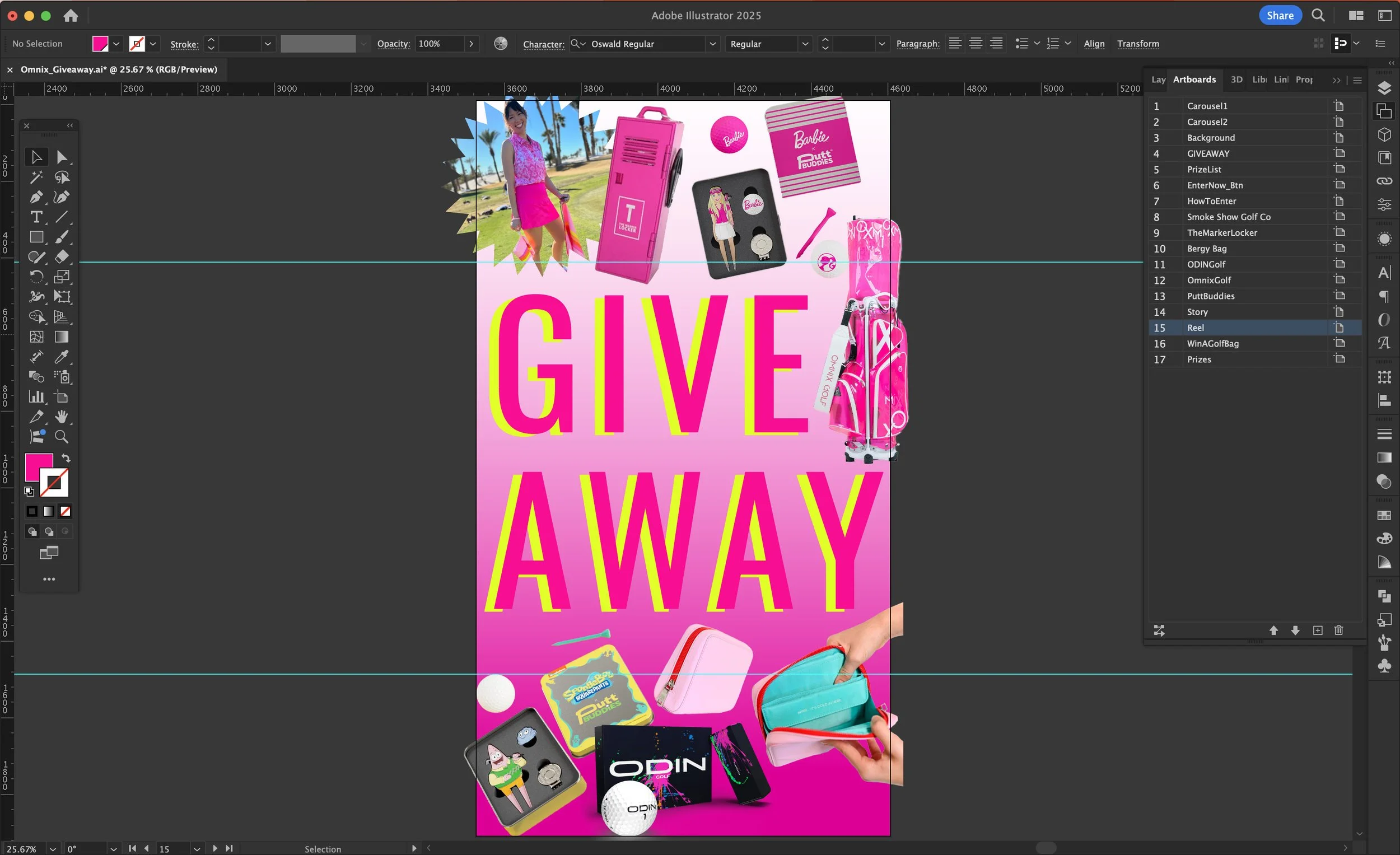This screenshot has width=1400, height=855.
Task: Click the rearrange all artboards icon
Action: [x=1159, y=630]
